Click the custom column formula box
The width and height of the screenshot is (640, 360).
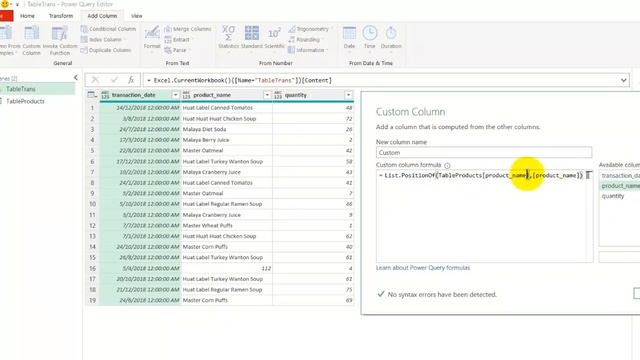(484, 216)
